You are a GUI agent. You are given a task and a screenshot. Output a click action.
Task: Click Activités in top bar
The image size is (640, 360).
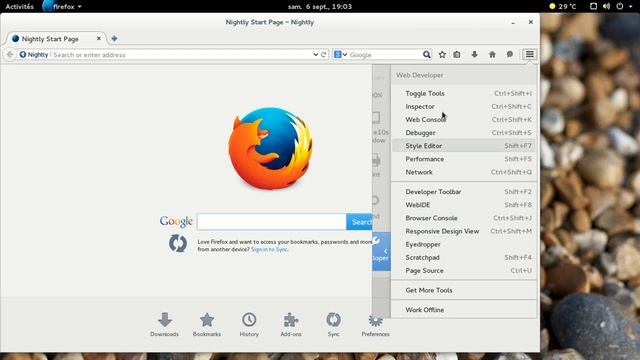click(20, 6)
